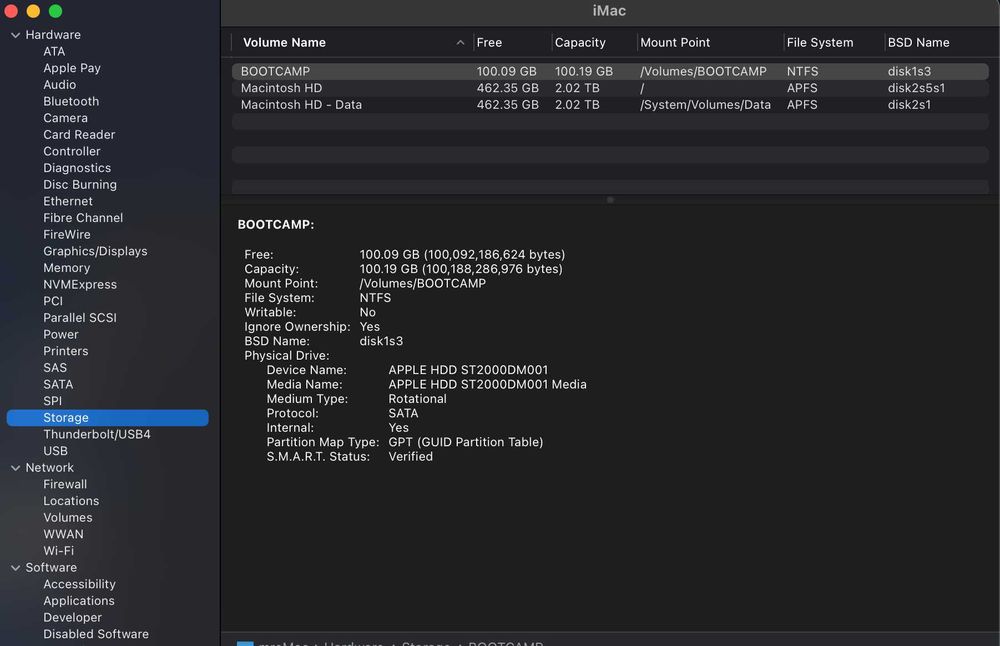
Task: Sort by BSD Name column header
Action: tap(918, 43)
